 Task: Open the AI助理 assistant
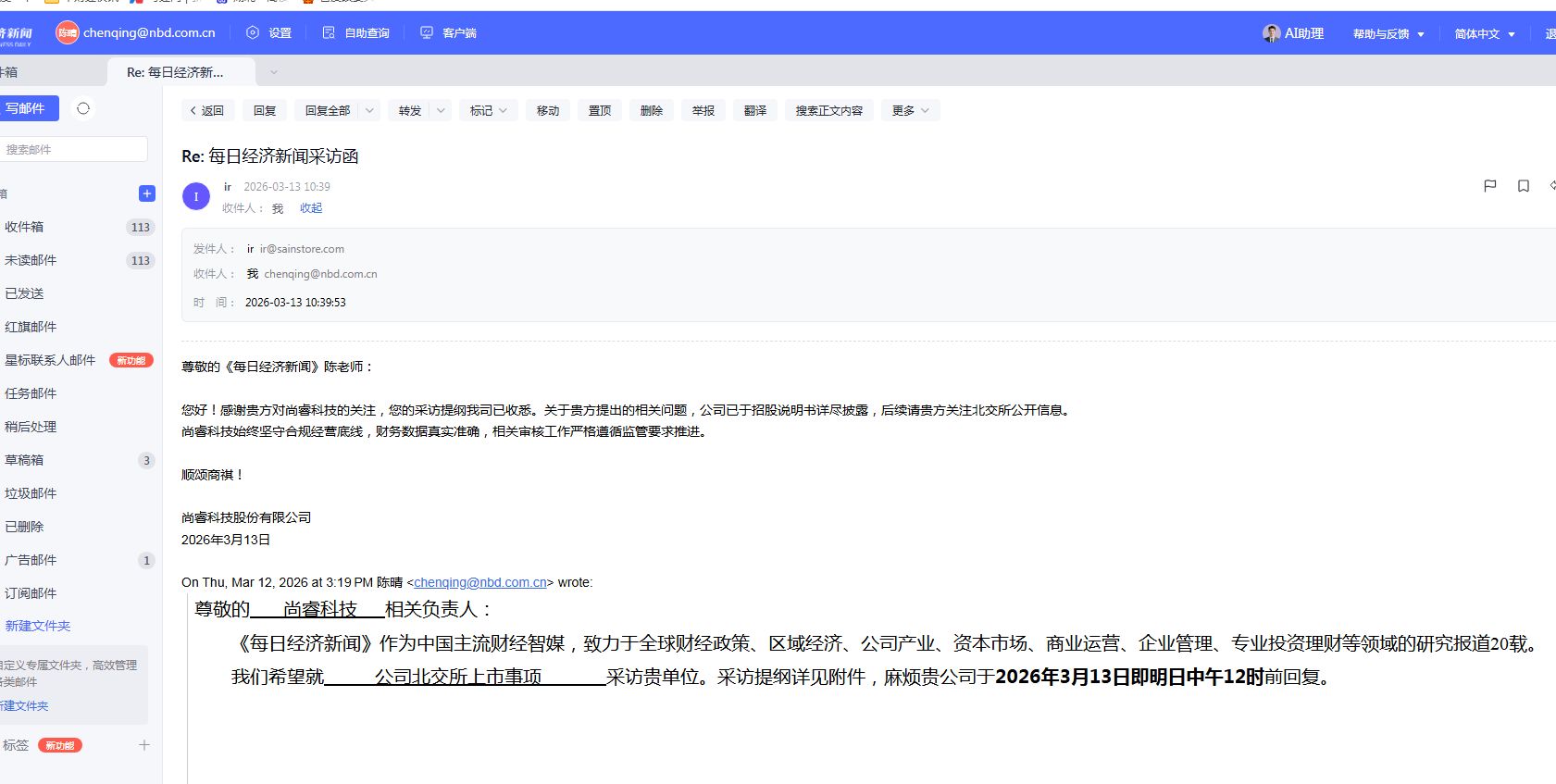coord(1293,33)
